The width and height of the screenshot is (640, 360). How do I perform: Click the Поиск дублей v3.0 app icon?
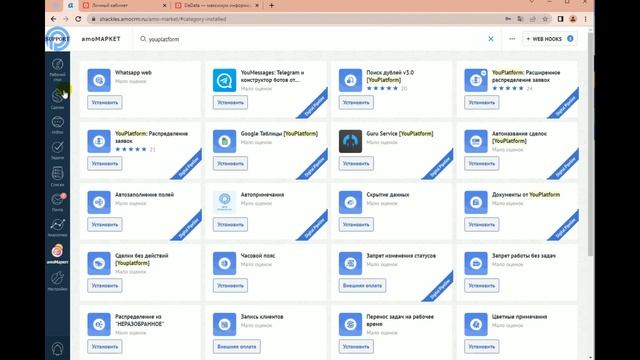[350, 80]
